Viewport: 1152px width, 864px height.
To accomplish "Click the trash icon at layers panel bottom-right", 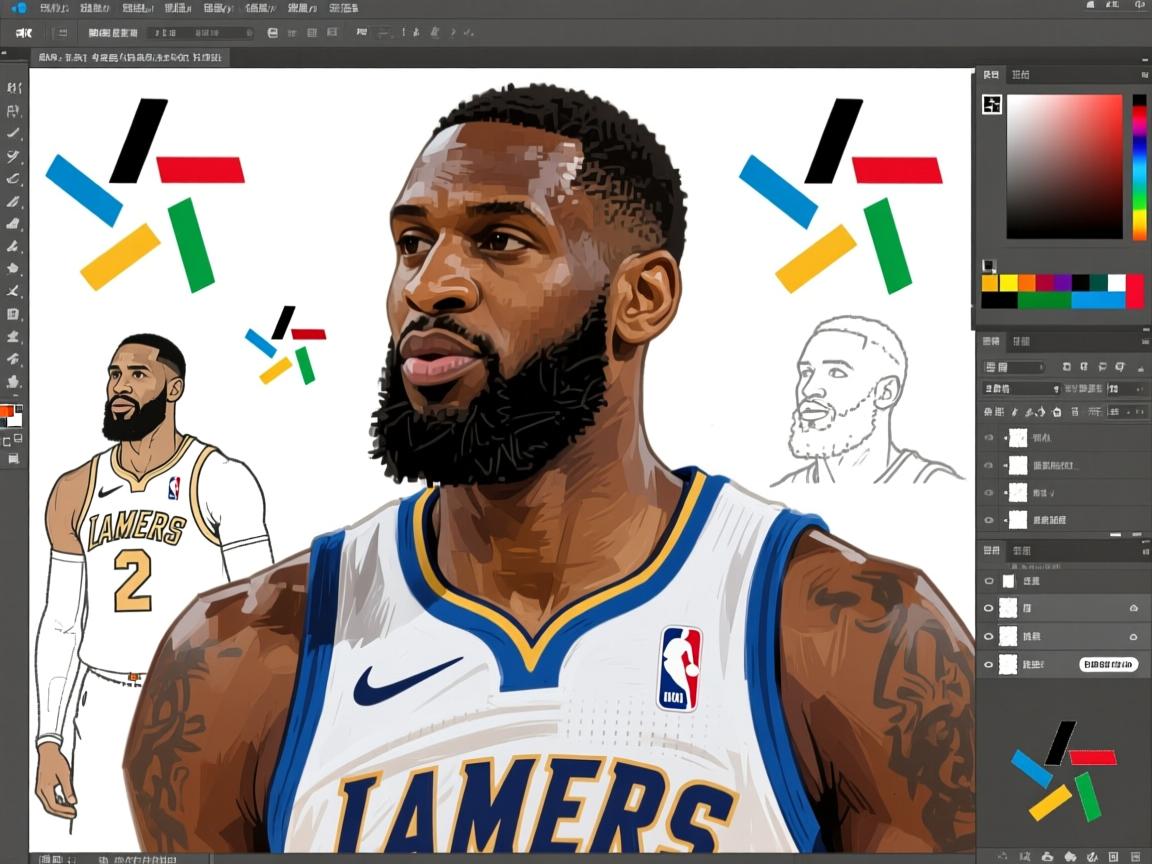I will [x=1135, y=857].
